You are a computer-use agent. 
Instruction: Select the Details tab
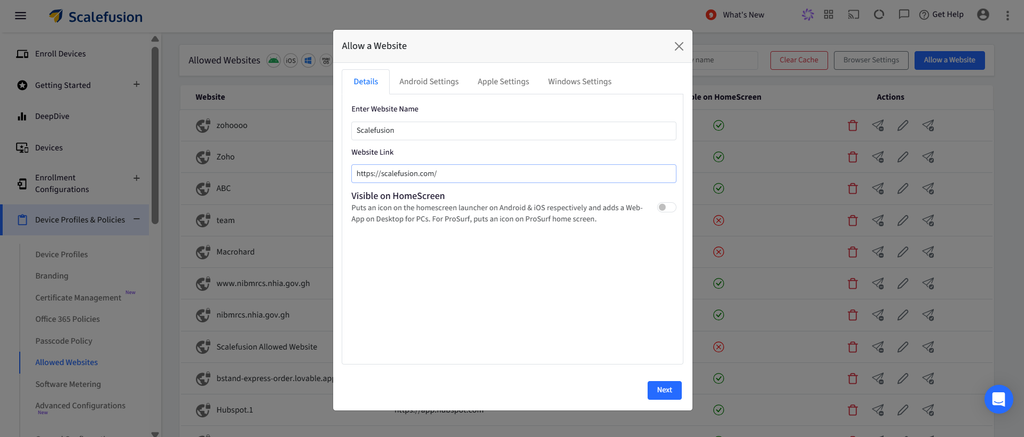366,82
